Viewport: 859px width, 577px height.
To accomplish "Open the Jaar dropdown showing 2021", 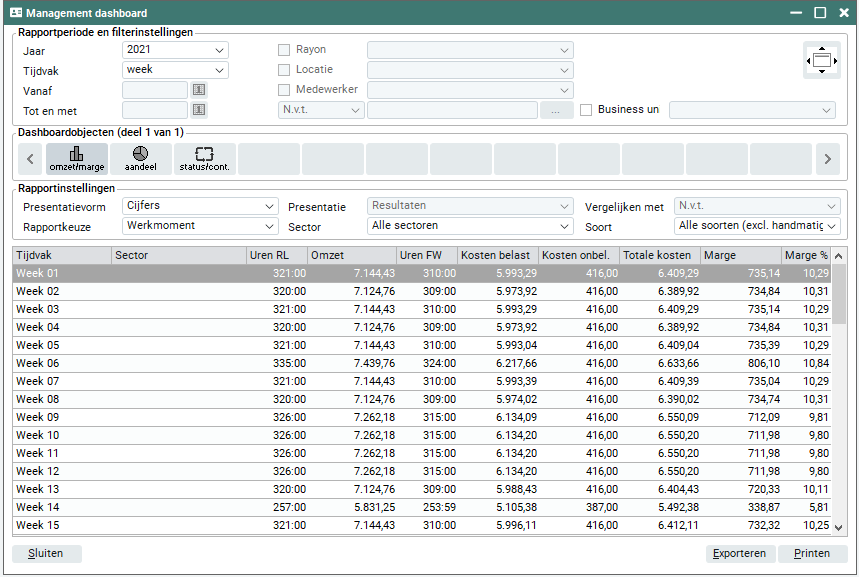I will pos(175,50).
